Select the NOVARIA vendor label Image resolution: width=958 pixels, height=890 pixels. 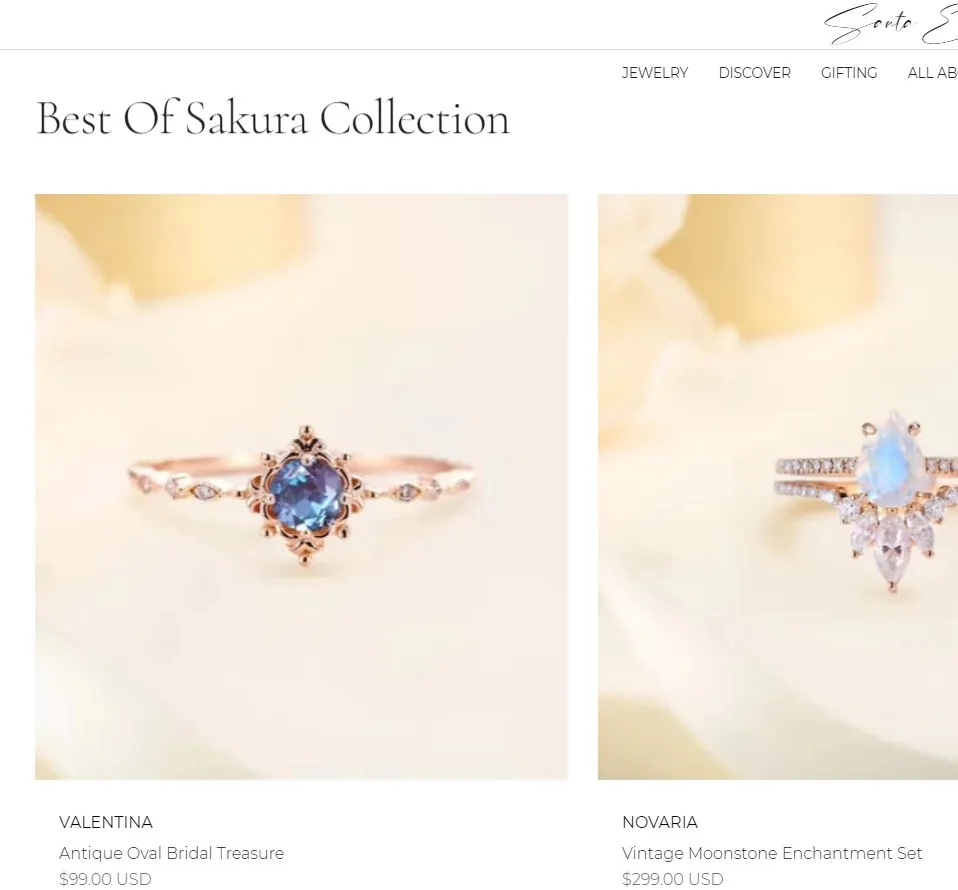coord(660,822)
